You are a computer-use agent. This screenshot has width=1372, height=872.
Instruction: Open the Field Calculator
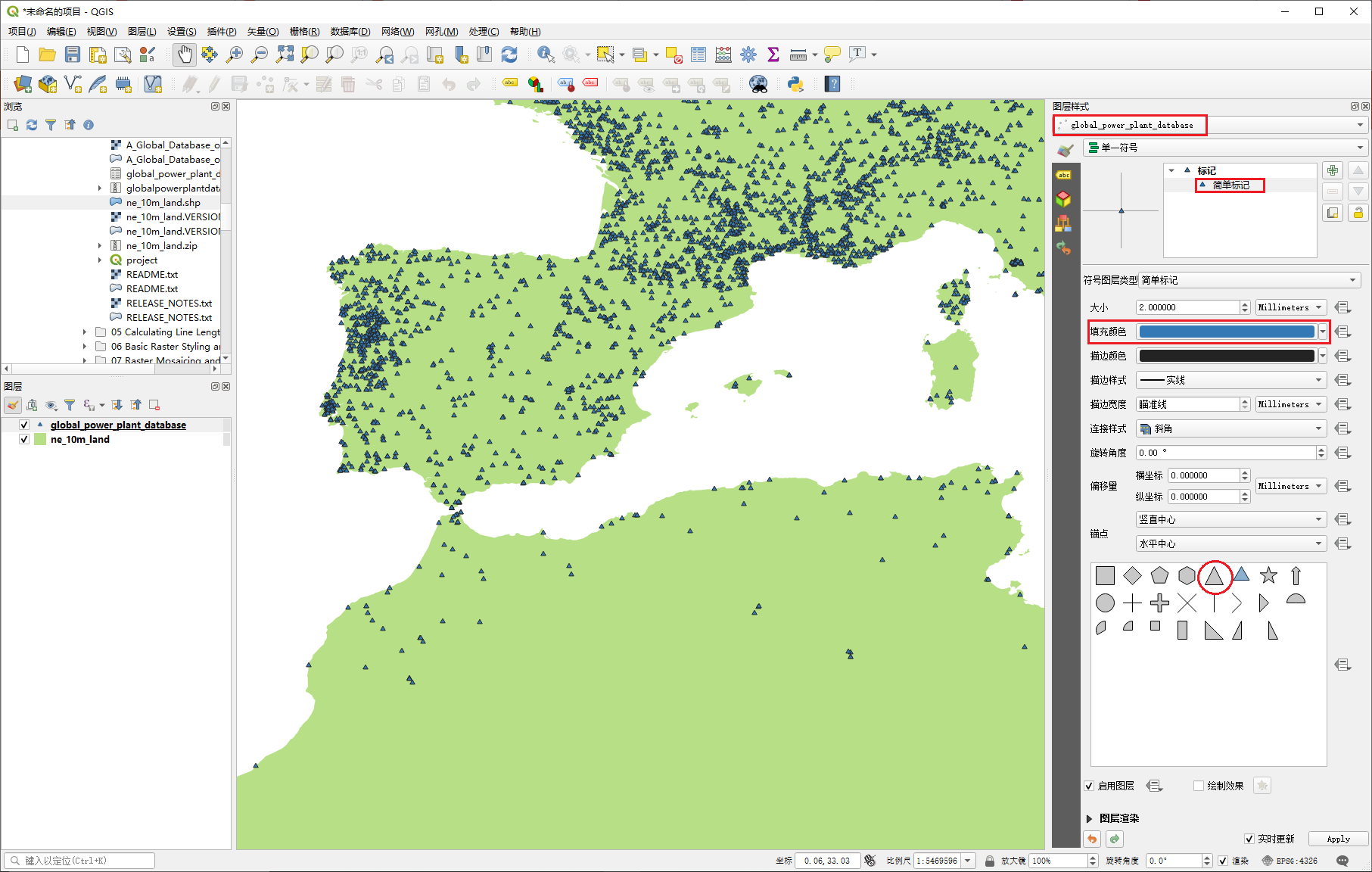point(723,54)
